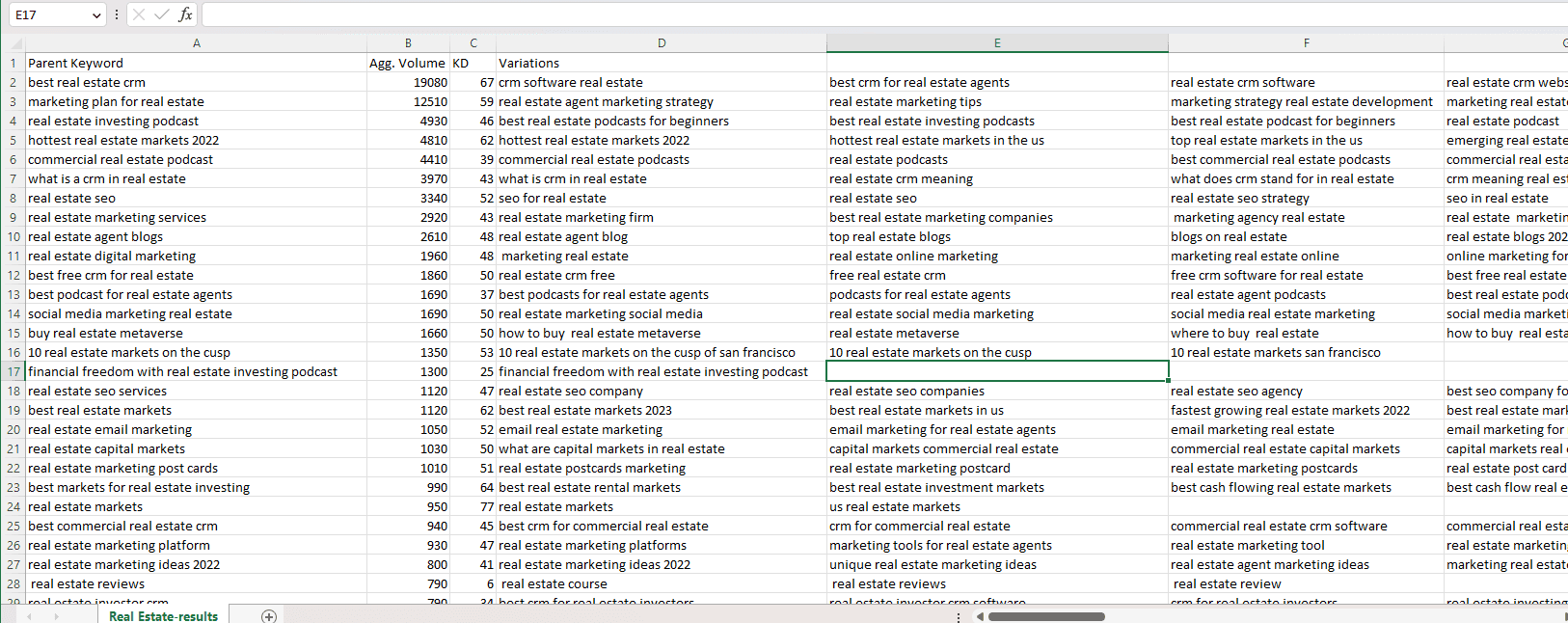Select column D header
Viewport: 1568px width, 623px height.
(x=662, y=43)
